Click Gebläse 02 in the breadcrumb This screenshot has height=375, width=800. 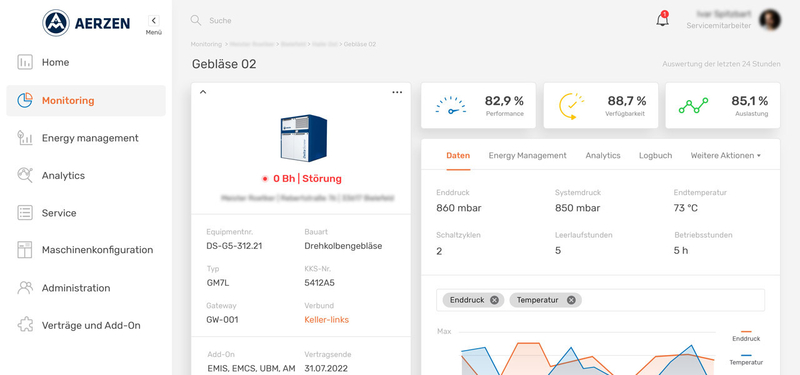coord(360,44)
